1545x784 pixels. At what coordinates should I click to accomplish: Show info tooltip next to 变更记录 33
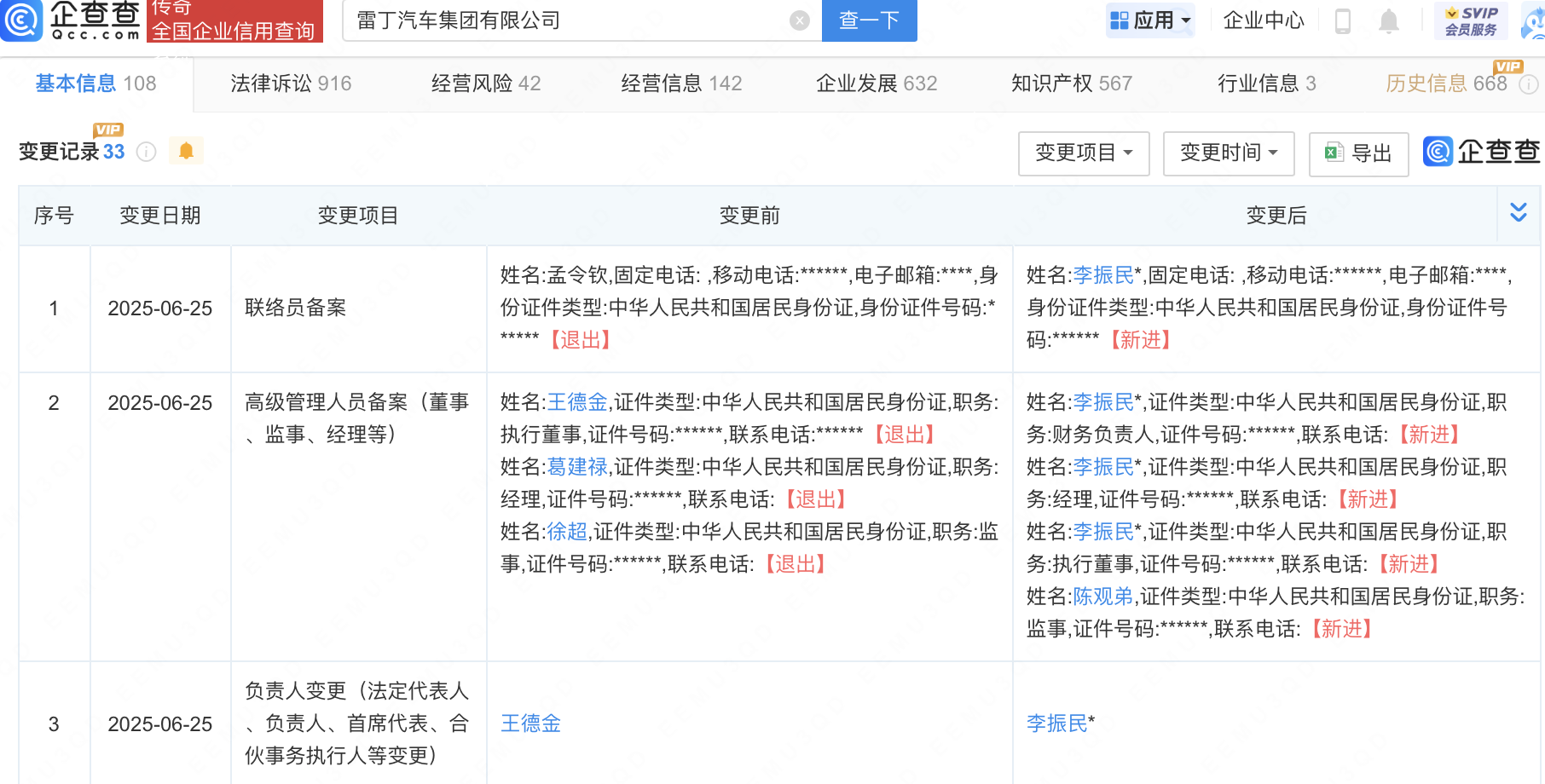click(x=147, y=152)
